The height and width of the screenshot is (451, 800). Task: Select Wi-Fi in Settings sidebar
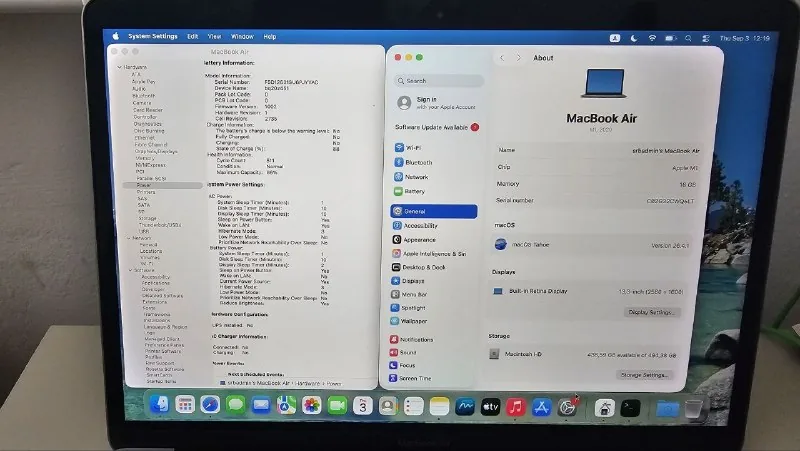point(434,147)
